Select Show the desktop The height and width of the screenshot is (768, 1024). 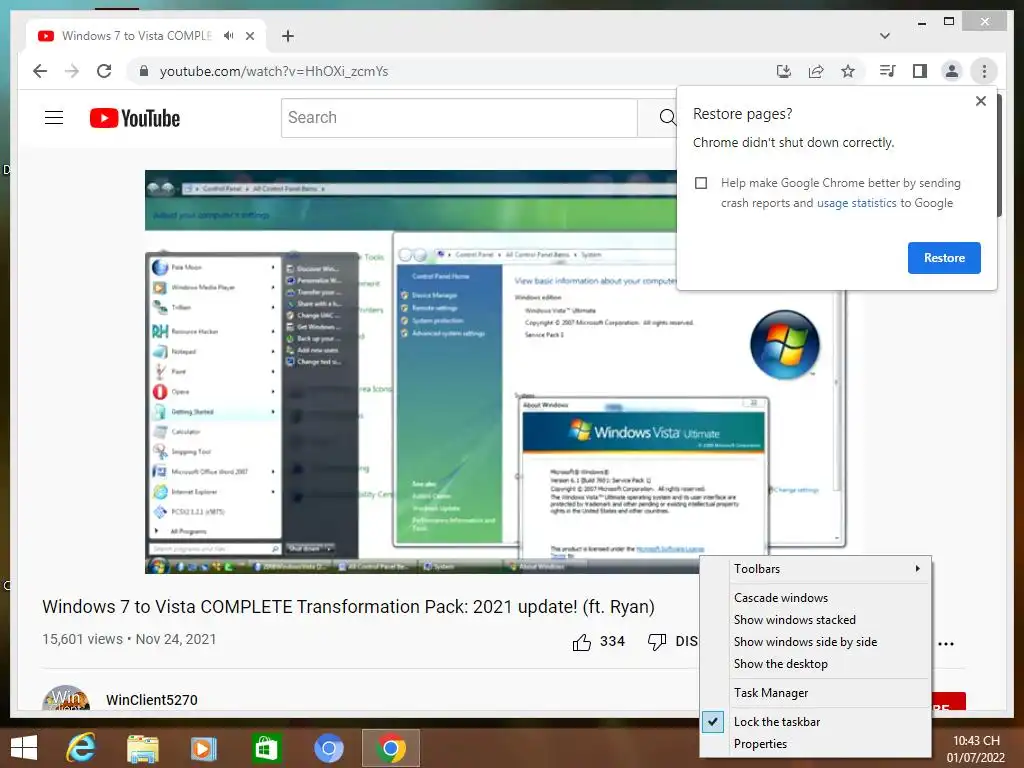point(815,664)
